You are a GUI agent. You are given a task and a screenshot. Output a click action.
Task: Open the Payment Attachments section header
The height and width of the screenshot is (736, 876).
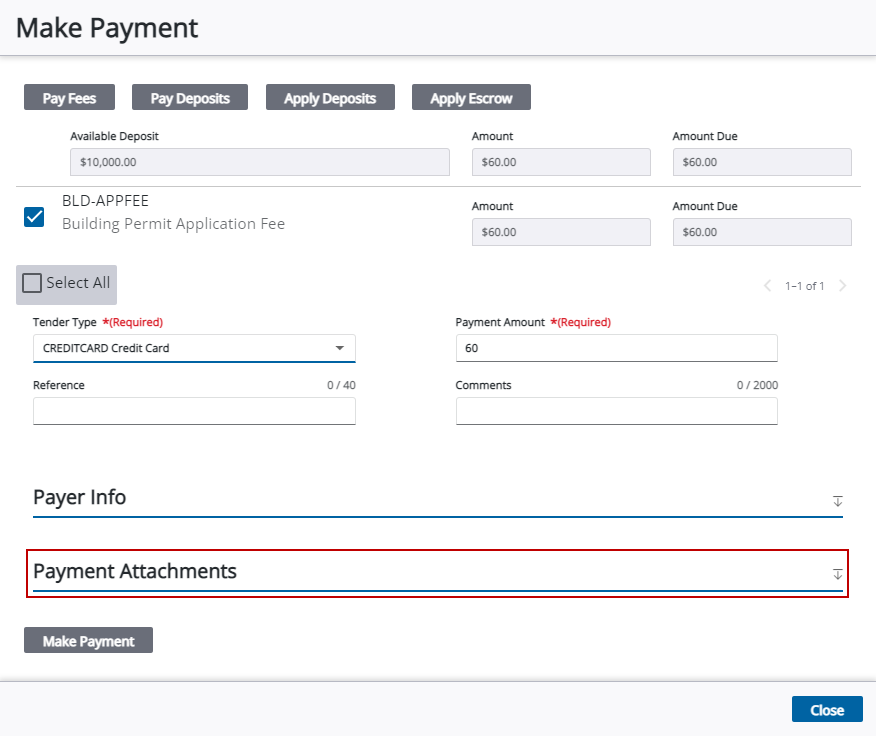(x=135, y=572)
